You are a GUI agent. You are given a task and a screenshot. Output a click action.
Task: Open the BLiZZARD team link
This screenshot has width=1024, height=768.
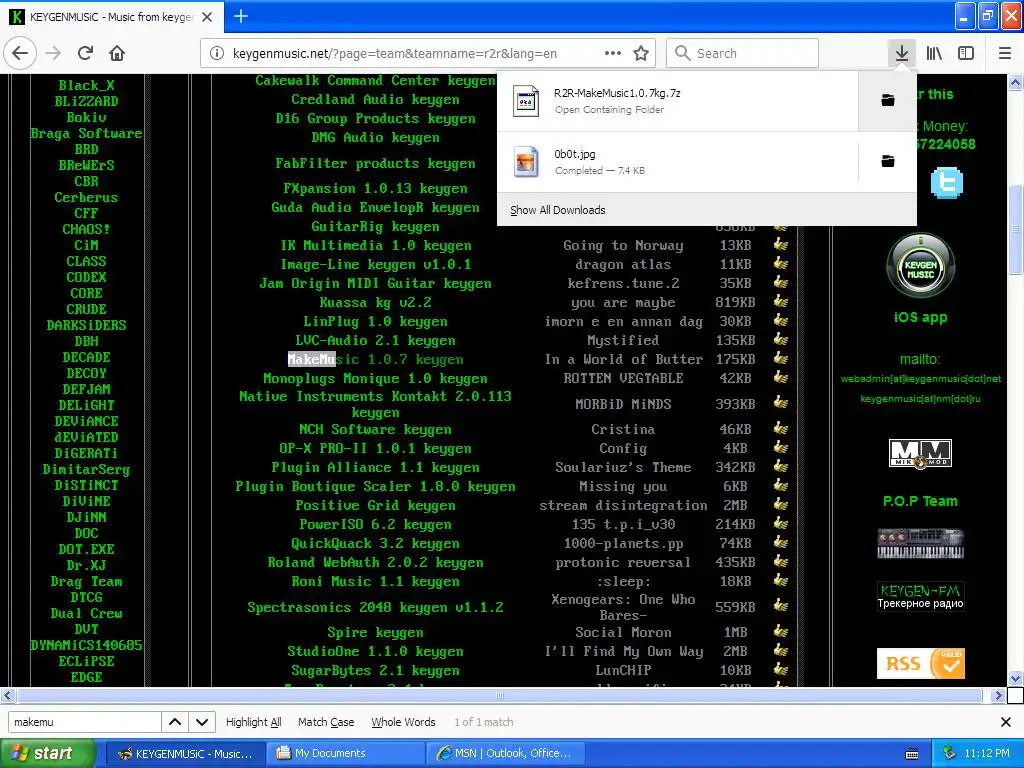click(x=86, y=101)
